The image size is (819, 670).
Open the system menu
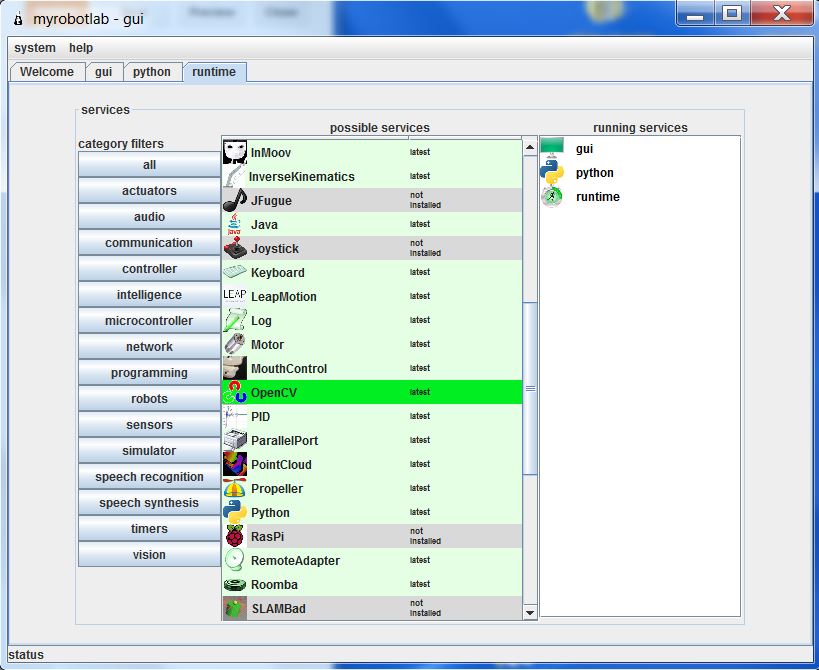coord(35,48)
